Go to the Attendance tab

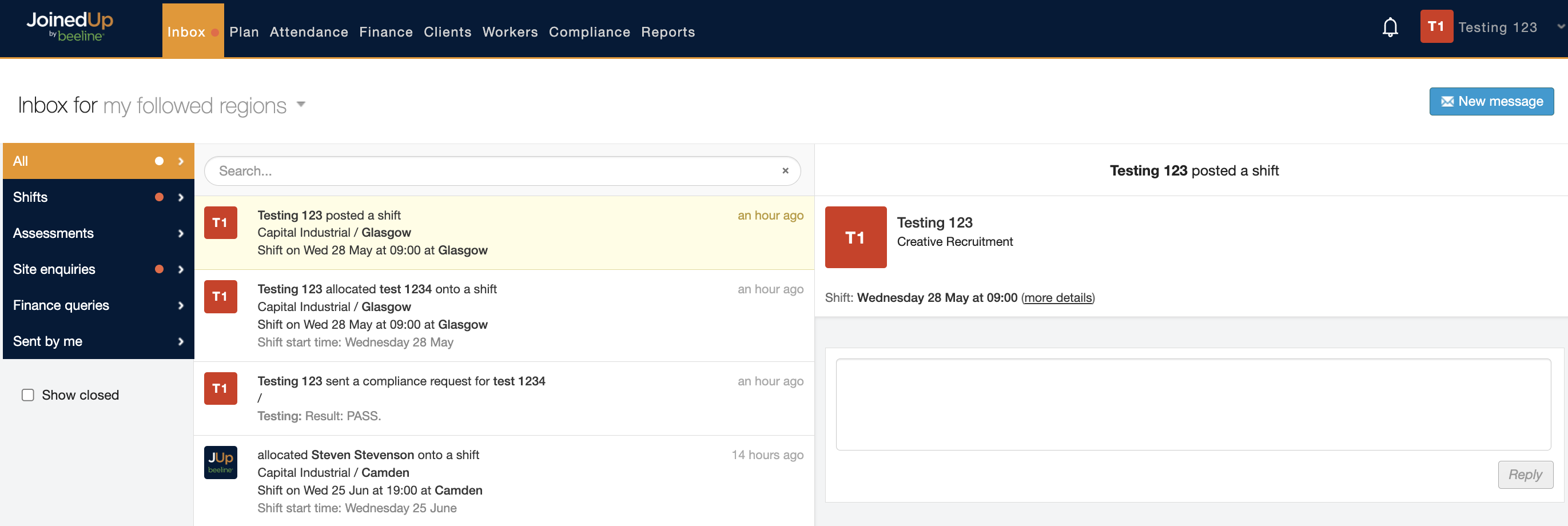[x=309, y=31]
